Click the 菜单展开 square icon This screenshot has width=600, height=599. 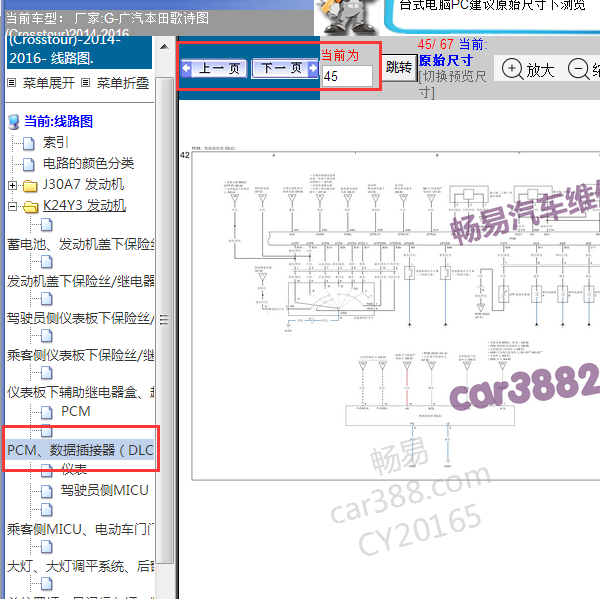(12, 83)
